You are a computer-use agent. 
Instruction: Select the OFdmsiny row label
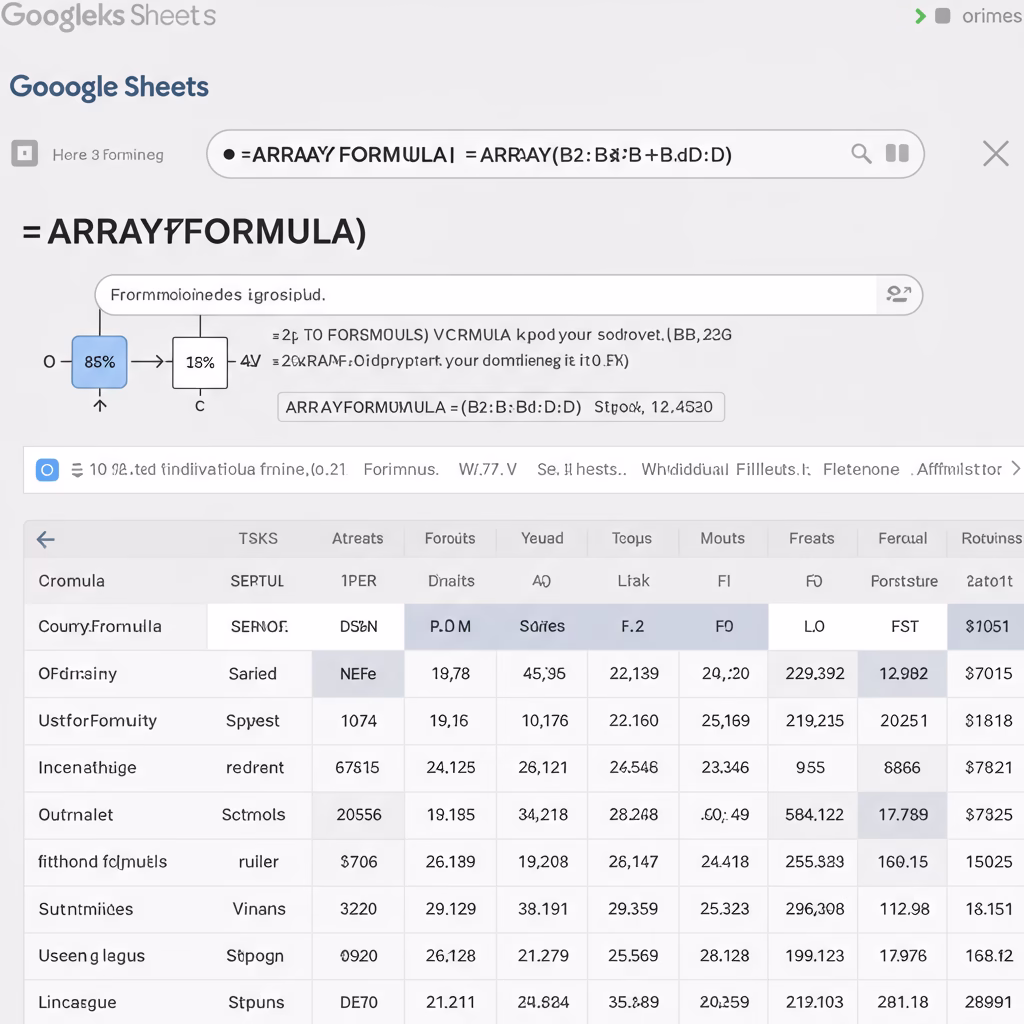coord(77,674)
